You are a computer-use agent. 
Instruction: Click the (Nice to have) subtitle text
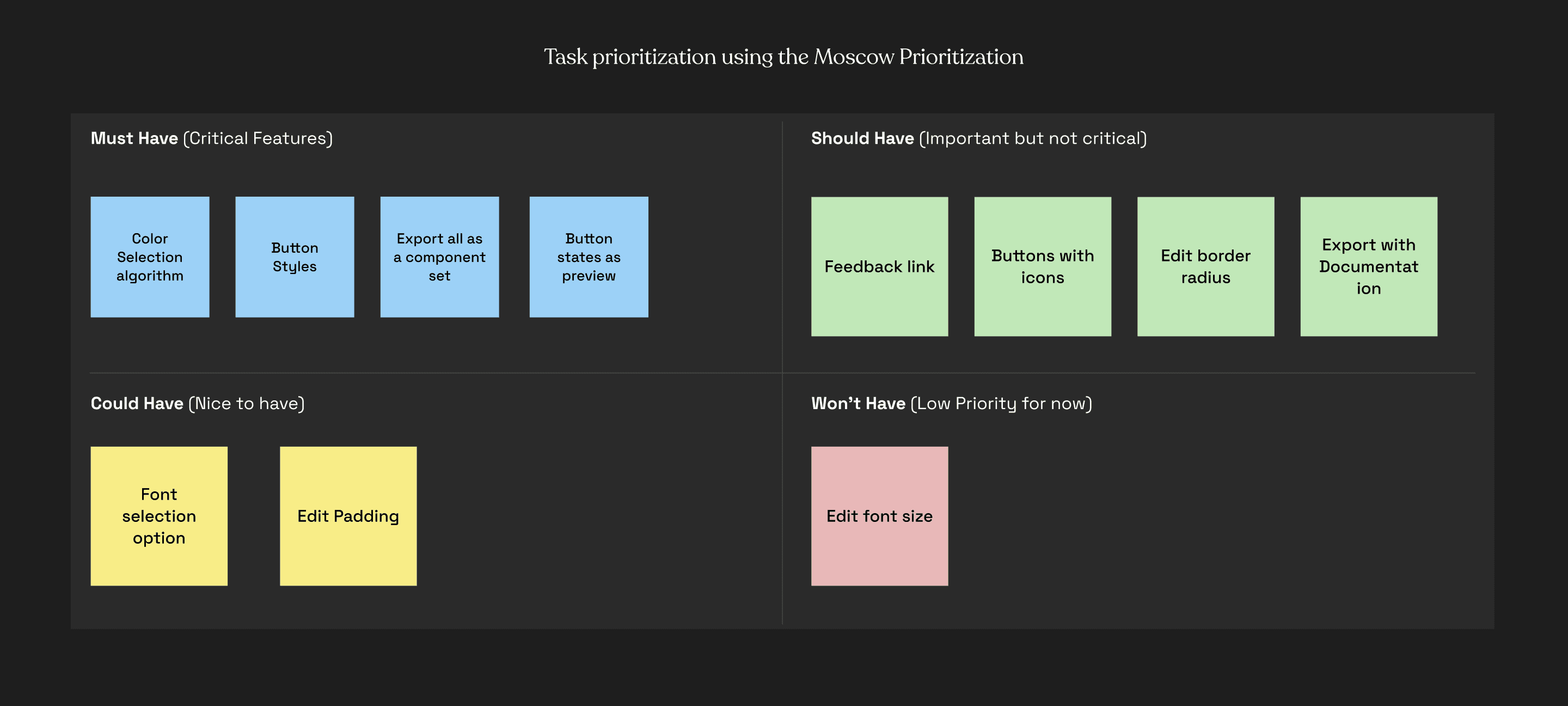247,403
